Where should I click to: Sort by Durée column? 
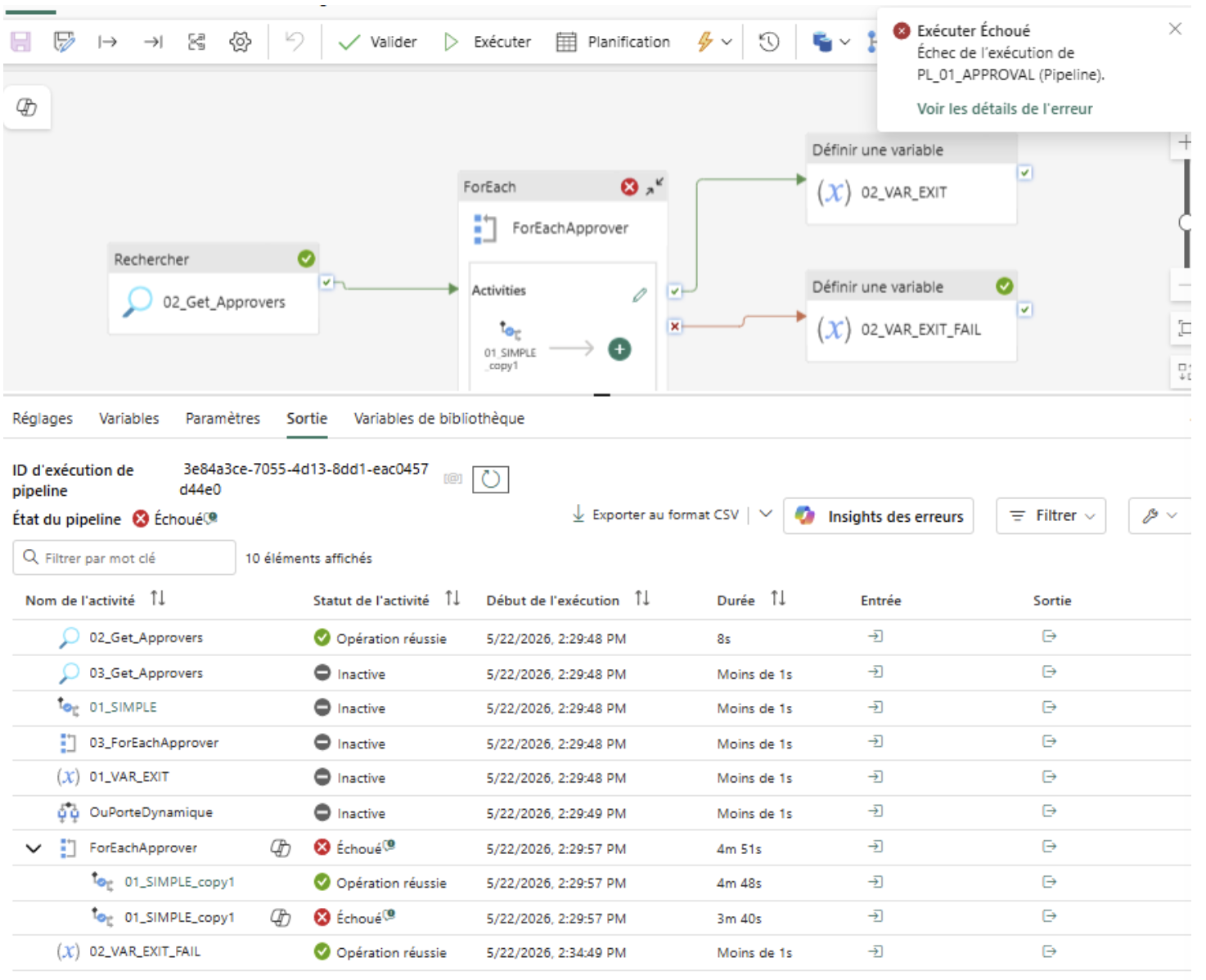coord(778,599)
